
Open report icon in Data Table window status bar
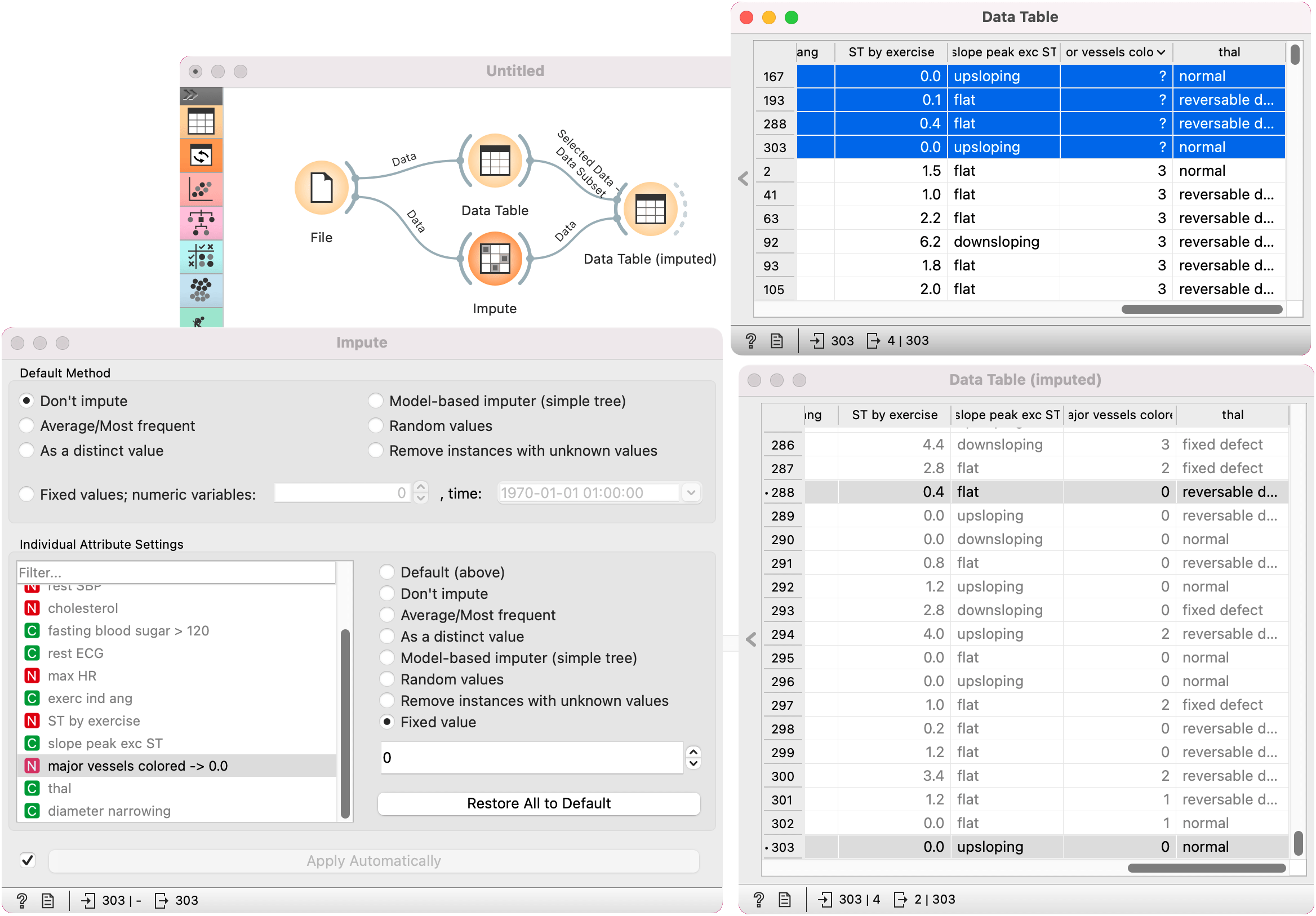[x=777, y=341]
